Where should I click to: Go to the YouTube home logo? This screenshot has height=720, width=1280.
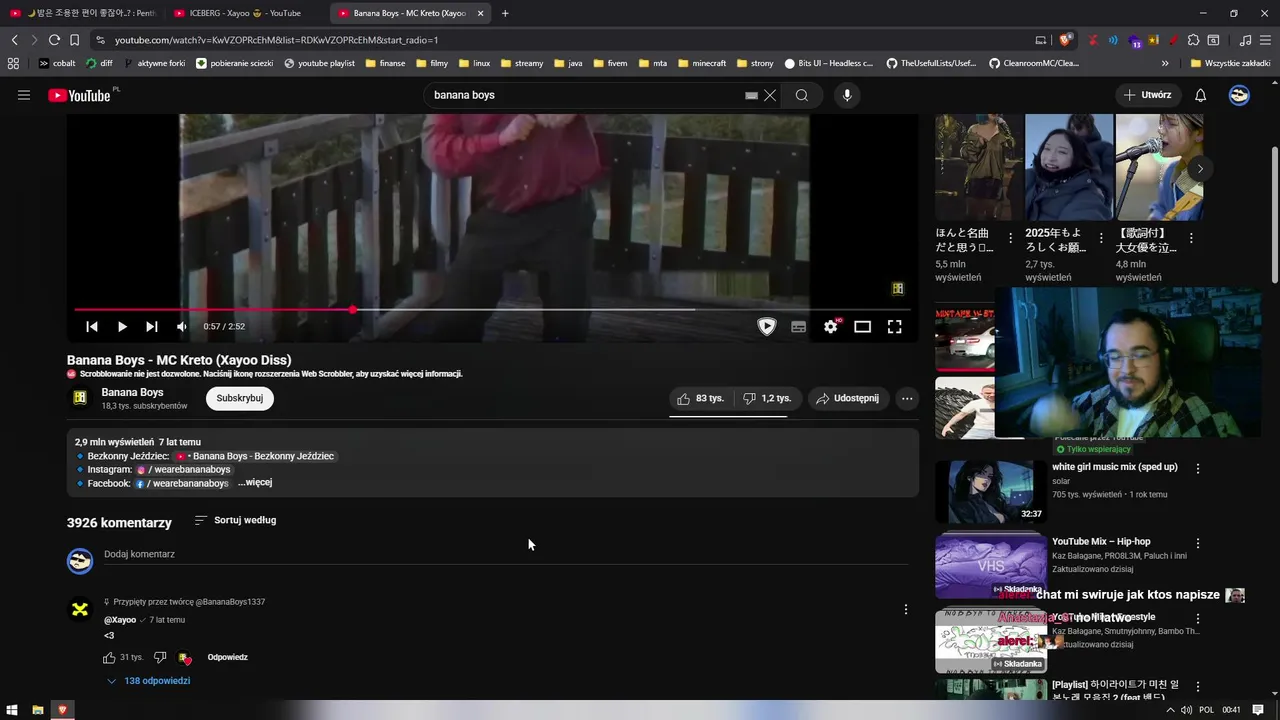80,95
